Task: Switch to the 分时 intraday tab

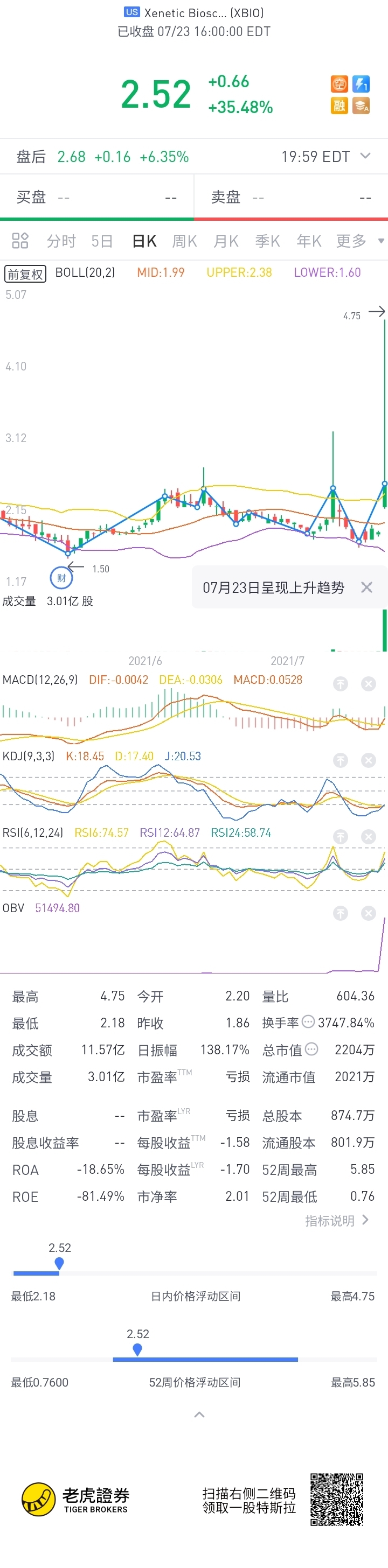Action: pyautogui.click(x=61, y=241)
